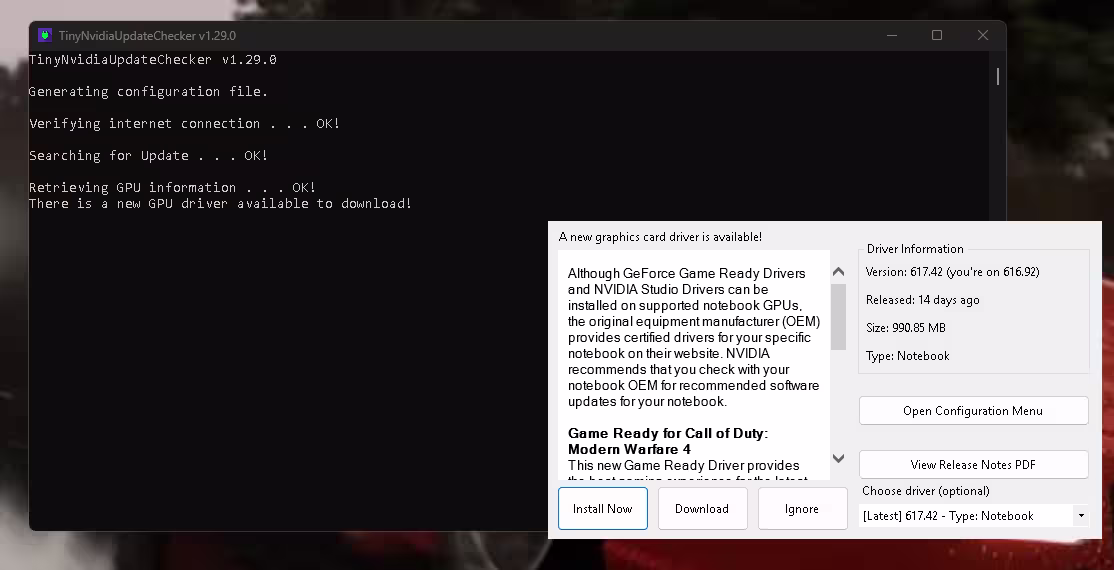Click 'Choose driver (optional)' label
1114x570 pixels.
pos(926,491)
